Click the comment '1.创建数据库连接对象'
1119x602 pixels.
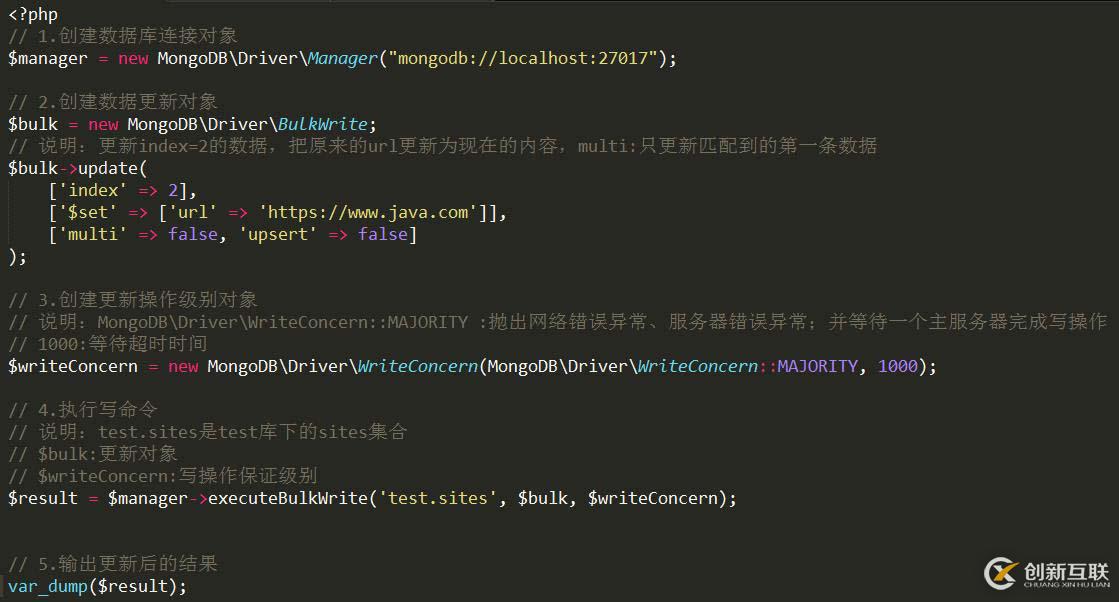tap(137, 36)
